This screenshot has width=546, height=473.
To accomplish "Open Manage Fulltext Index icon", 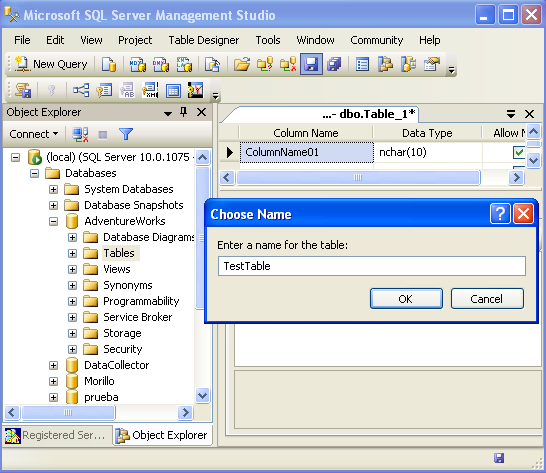I will [127, 91].
